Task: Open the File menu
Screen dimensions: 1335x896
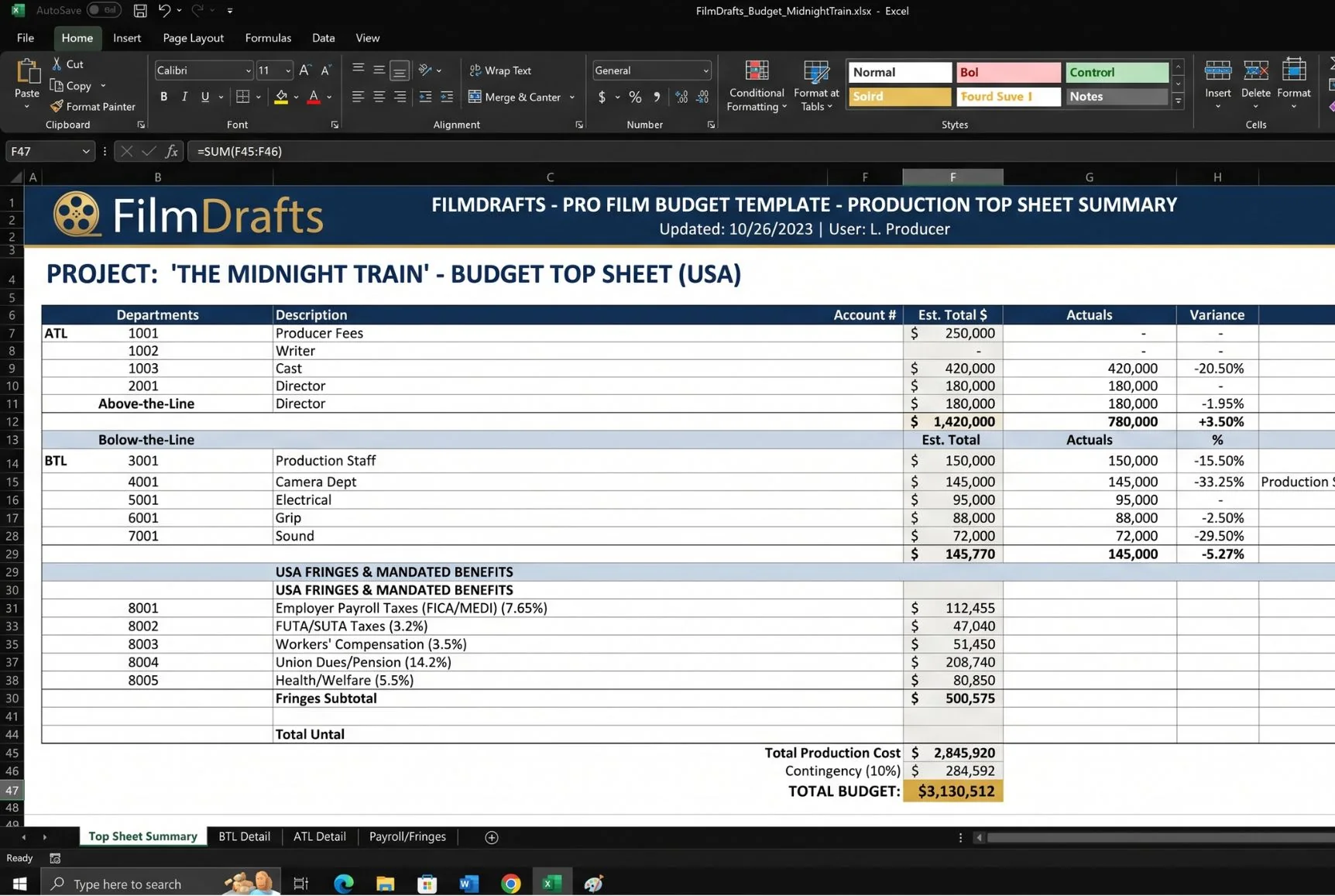Action: pyautogui.click(x=26, y=38)
